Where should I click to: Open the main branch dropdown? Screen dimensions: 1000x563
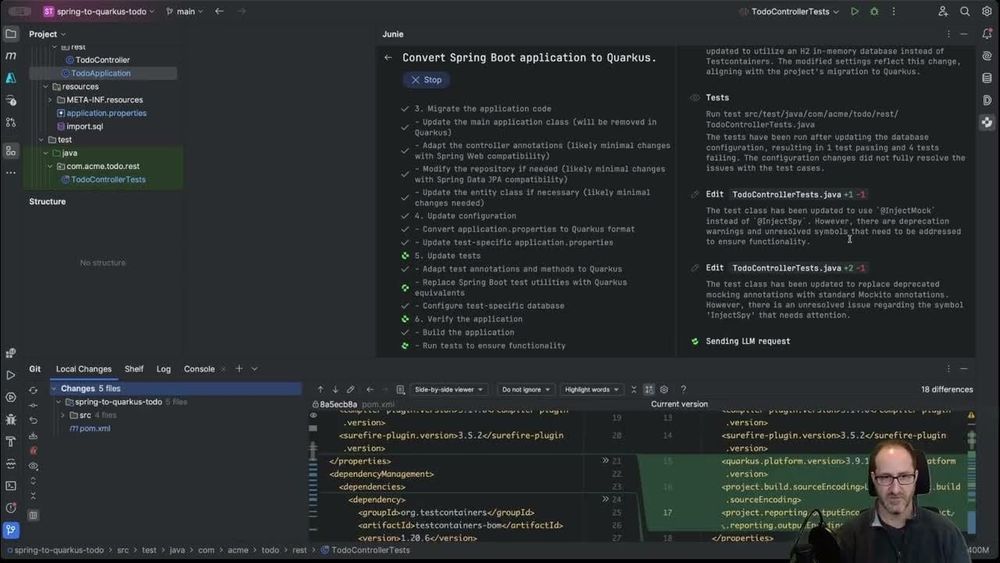[x=184, y=11]
